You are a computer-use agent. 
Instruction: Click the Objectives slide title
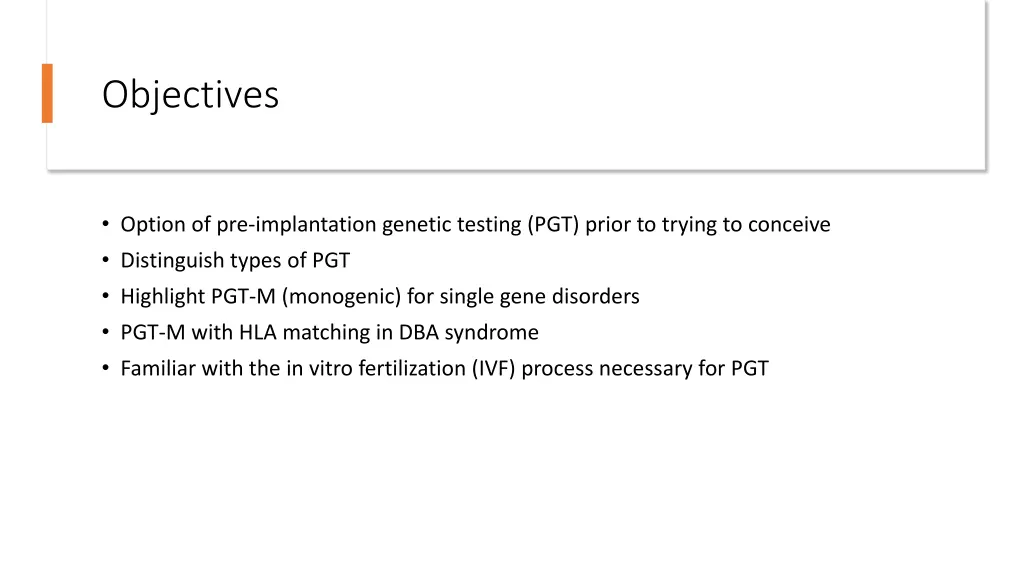(190, 95)
